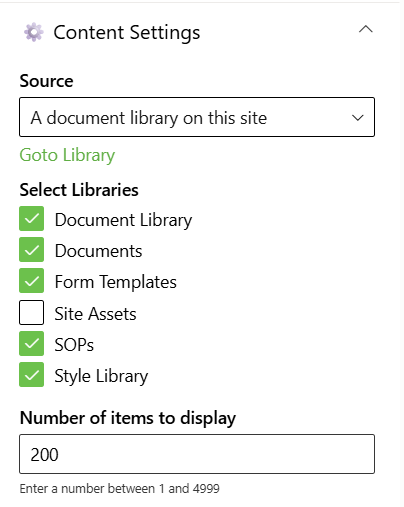404x507 pixels.
Task: Click the 'Enter a number between 1 and 4999' hint
Action: pyautogui.click(x=119, y=489)
